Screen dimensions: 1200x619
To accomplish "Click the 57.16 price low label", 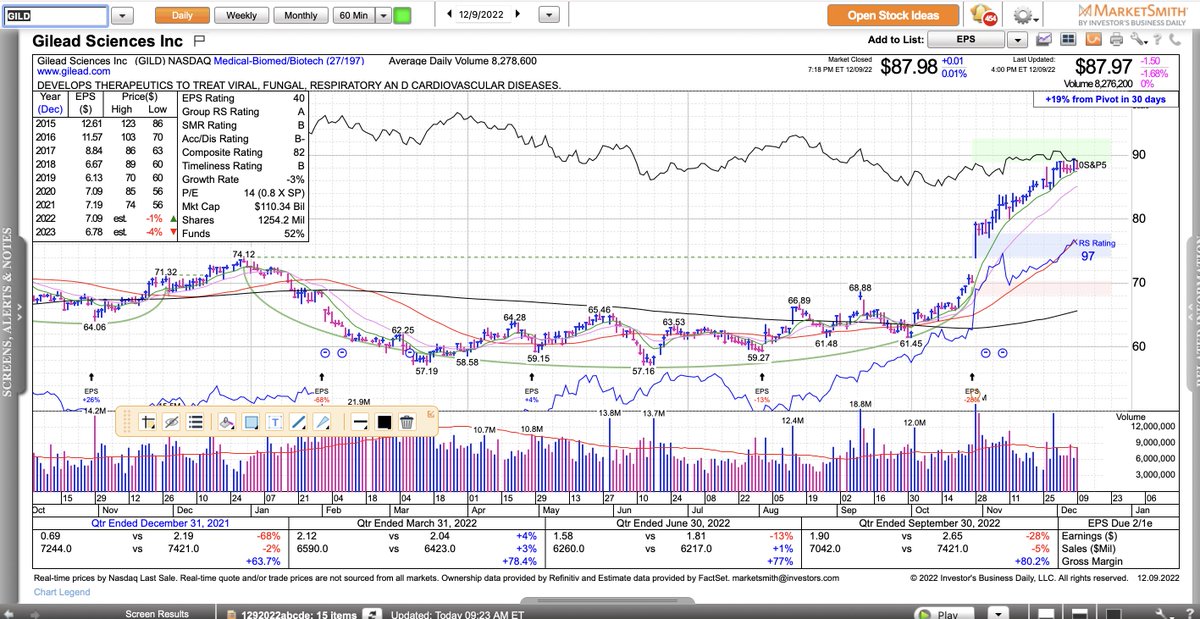I will (x=645, y=371).
